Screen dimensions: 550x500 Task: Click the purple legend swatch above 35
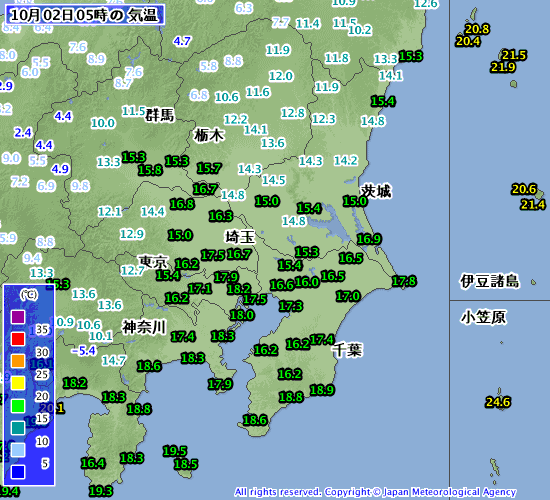(18, 317)
